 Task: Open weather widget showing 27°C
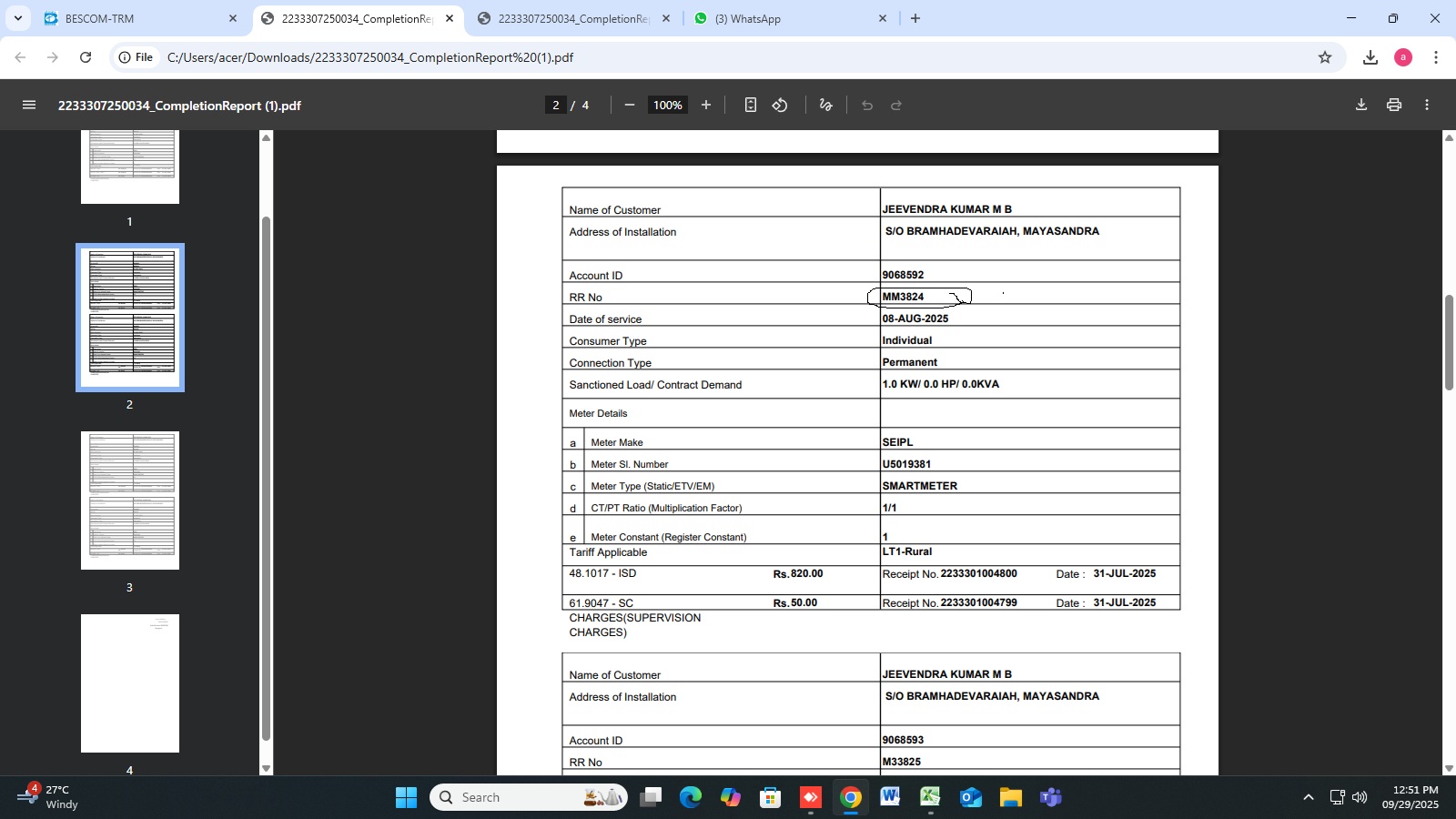[x=49, y=797]
